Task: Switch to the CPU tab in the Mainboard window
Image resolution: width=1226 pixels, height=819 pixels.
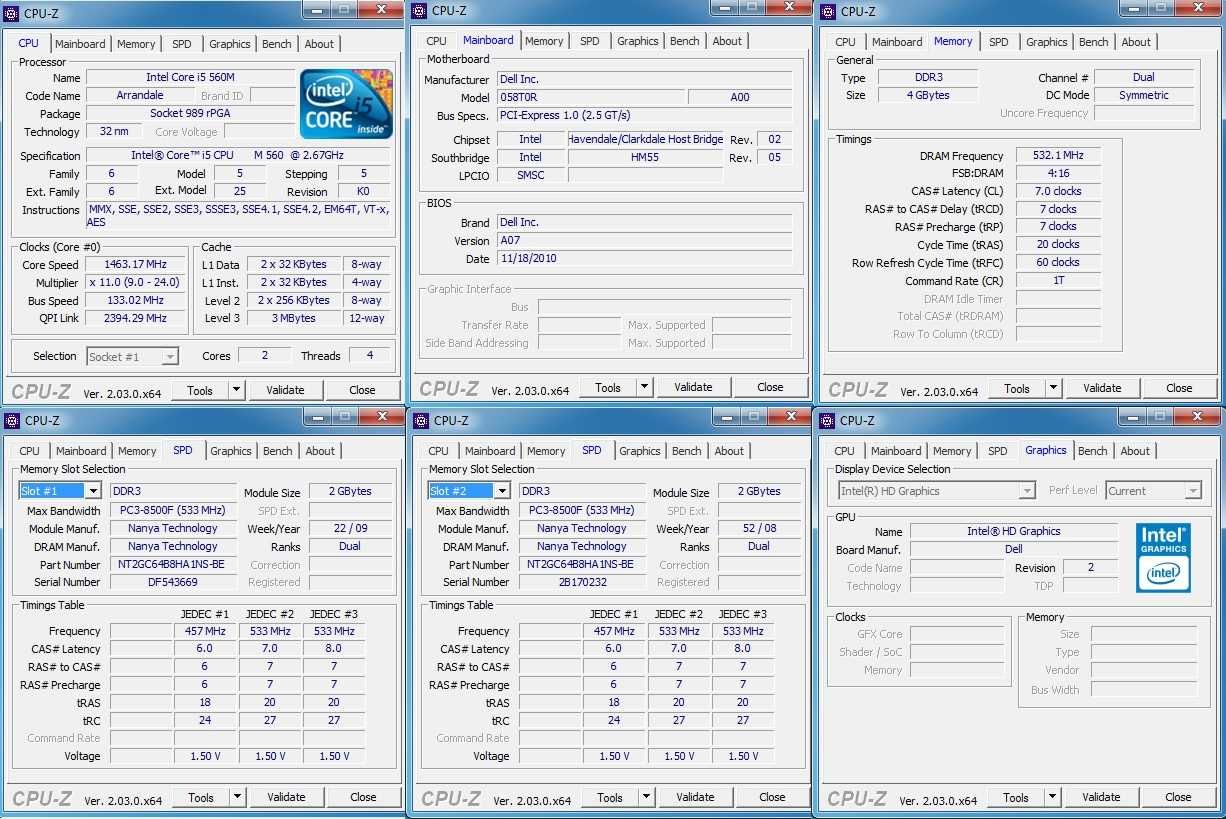Action: coord(436,41)
